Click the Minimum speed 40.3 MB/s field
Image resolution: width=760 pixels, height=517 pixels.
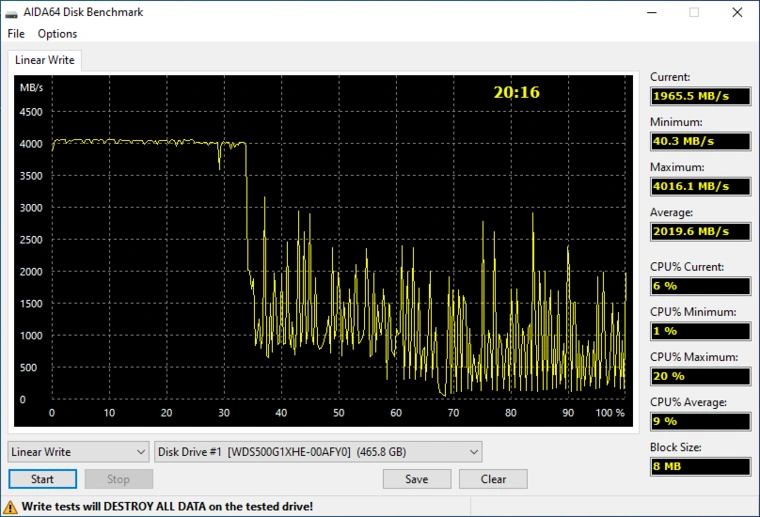(700, 141)
